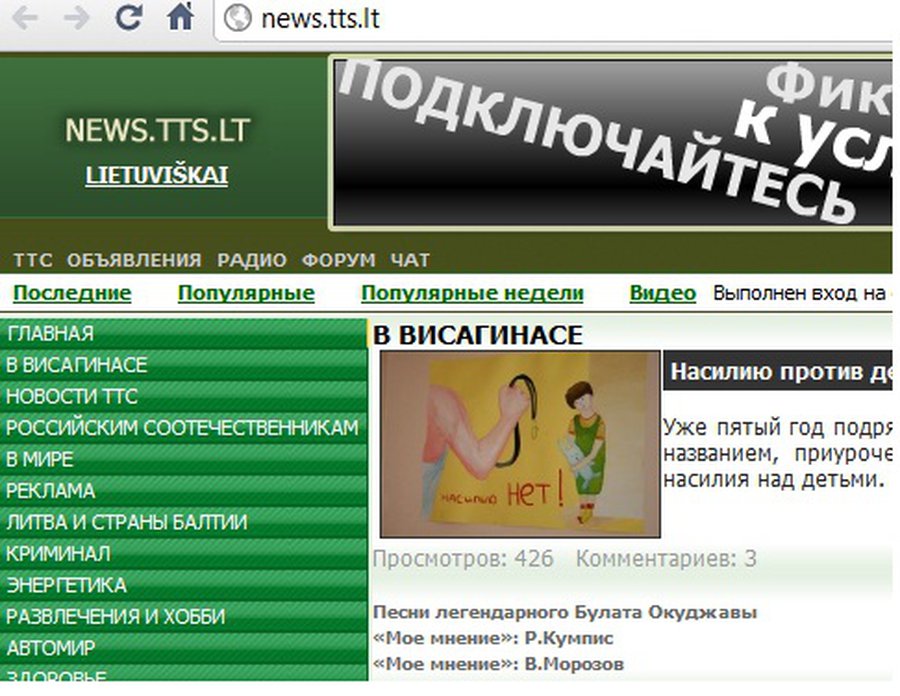The height and width of the screenshot is (696, 900).
Task: Switch to the Последние tab
Action: [x=74, y=292]
